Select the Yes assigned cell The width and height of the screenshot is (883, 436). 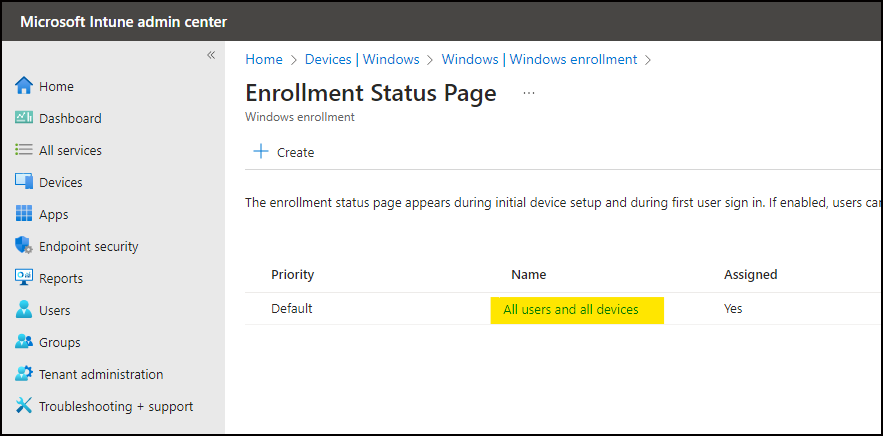pyautogui.click(x=733, y=309)
